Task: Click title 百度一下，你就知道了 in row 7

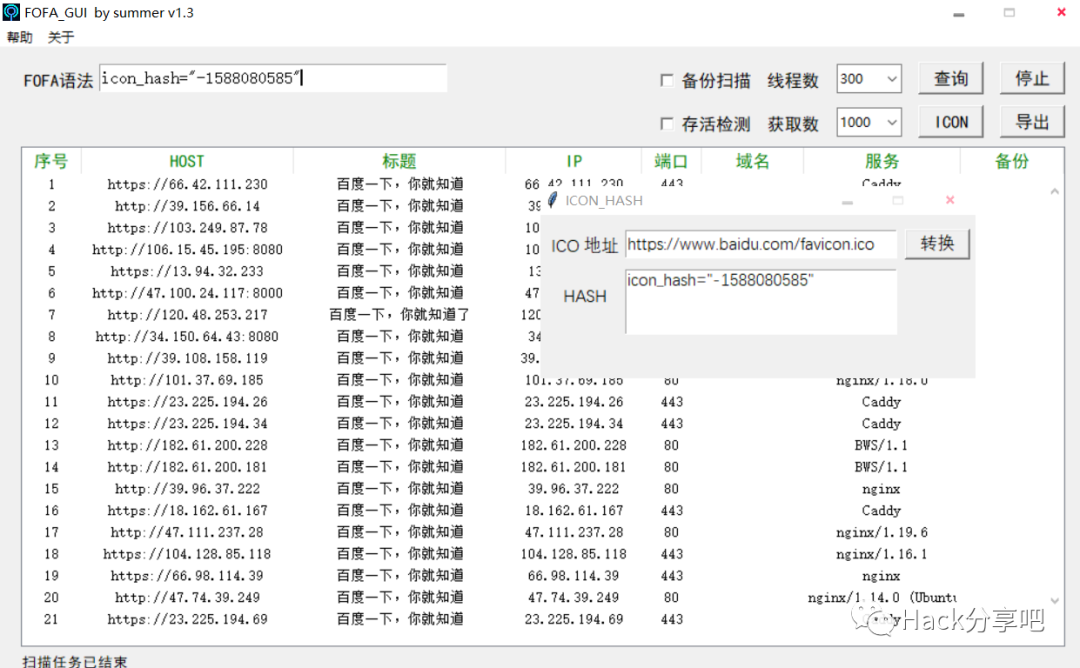Action: (x=399, y=315)
